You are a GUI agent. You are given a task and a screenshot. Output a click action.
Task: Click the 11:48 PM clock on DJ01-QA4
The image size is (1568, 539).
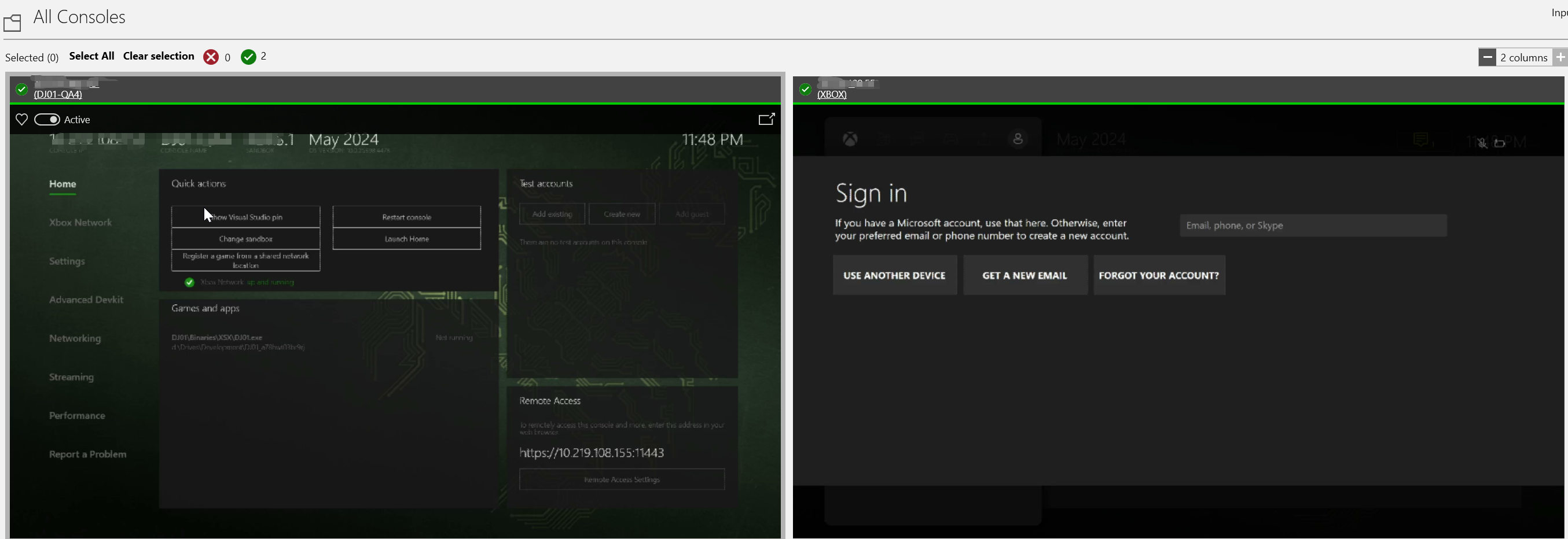713,140
